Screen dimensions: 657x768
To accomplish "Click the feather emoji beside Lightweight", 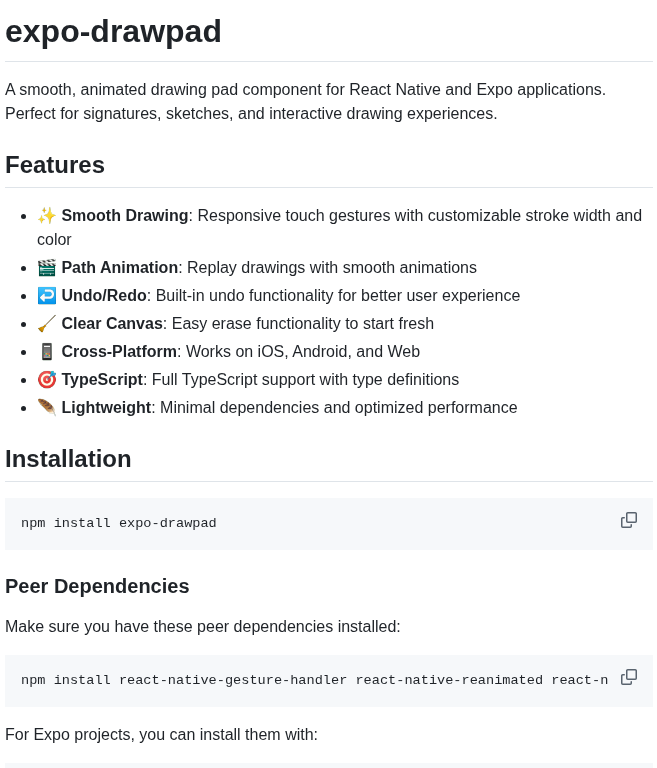I will click(x=47, y=408).
